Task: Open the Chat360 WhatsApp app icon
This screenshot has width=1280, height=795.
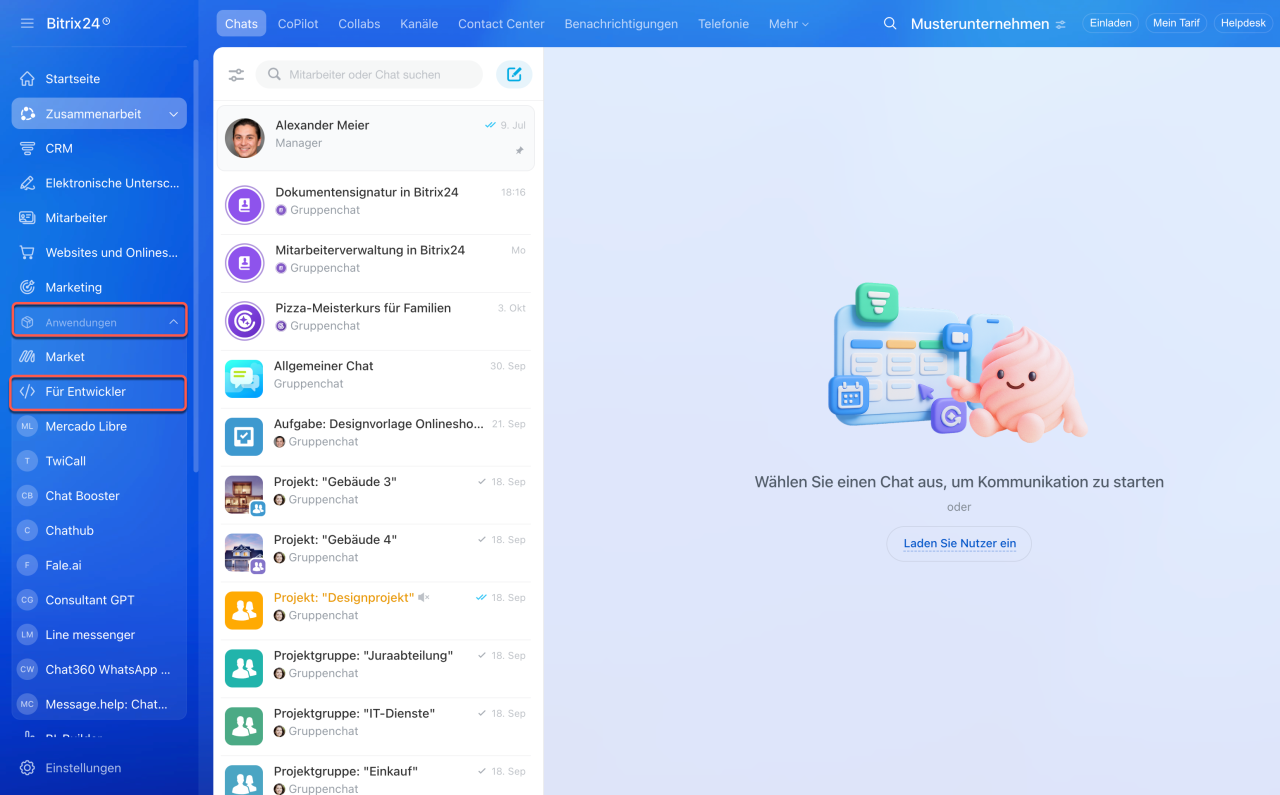Action: (27, 670)
